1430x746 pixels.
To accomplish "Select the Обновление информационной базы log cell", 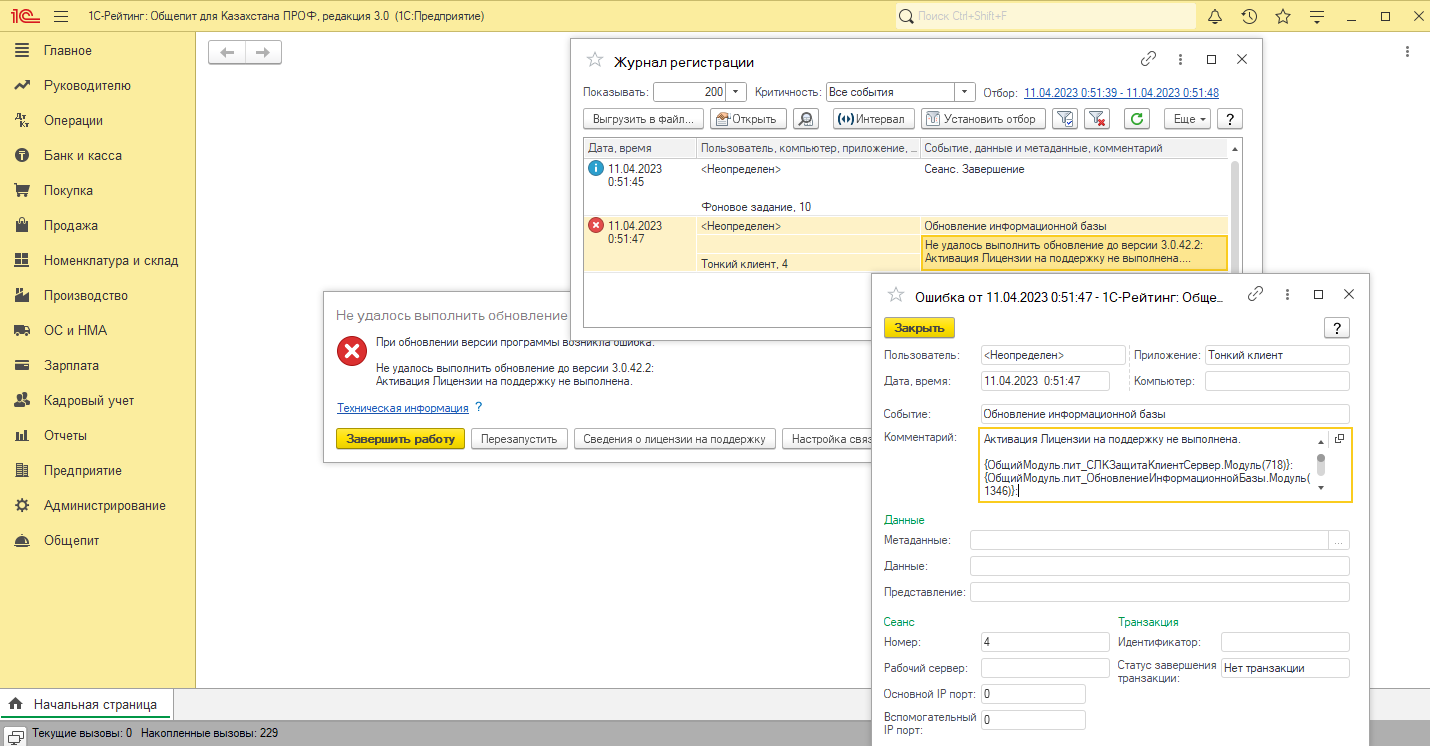I will click(x=1073, y=226).
